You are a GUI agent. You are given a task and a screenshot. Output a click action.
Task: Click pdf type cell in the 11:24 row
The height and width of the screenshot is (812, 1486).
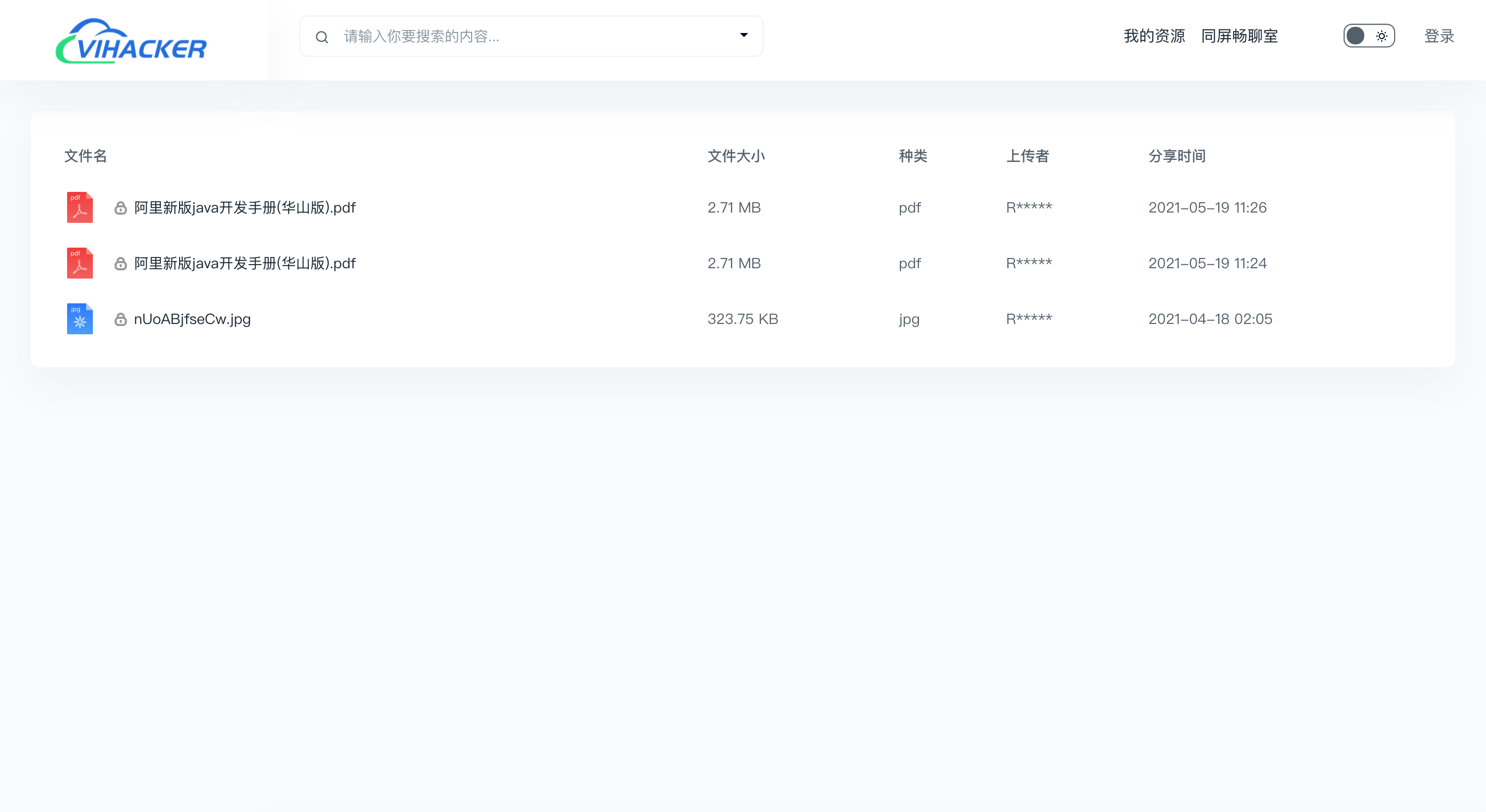(x=909, y=264)
